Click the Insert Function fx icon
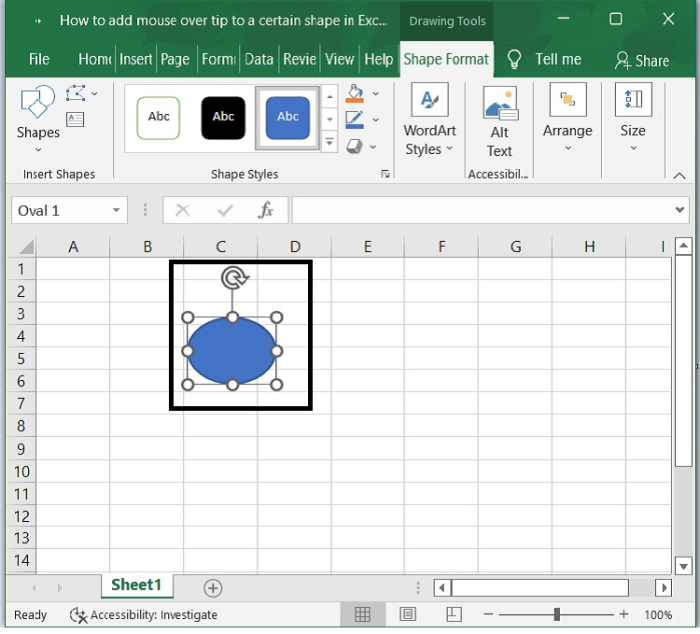 (265, 210)
